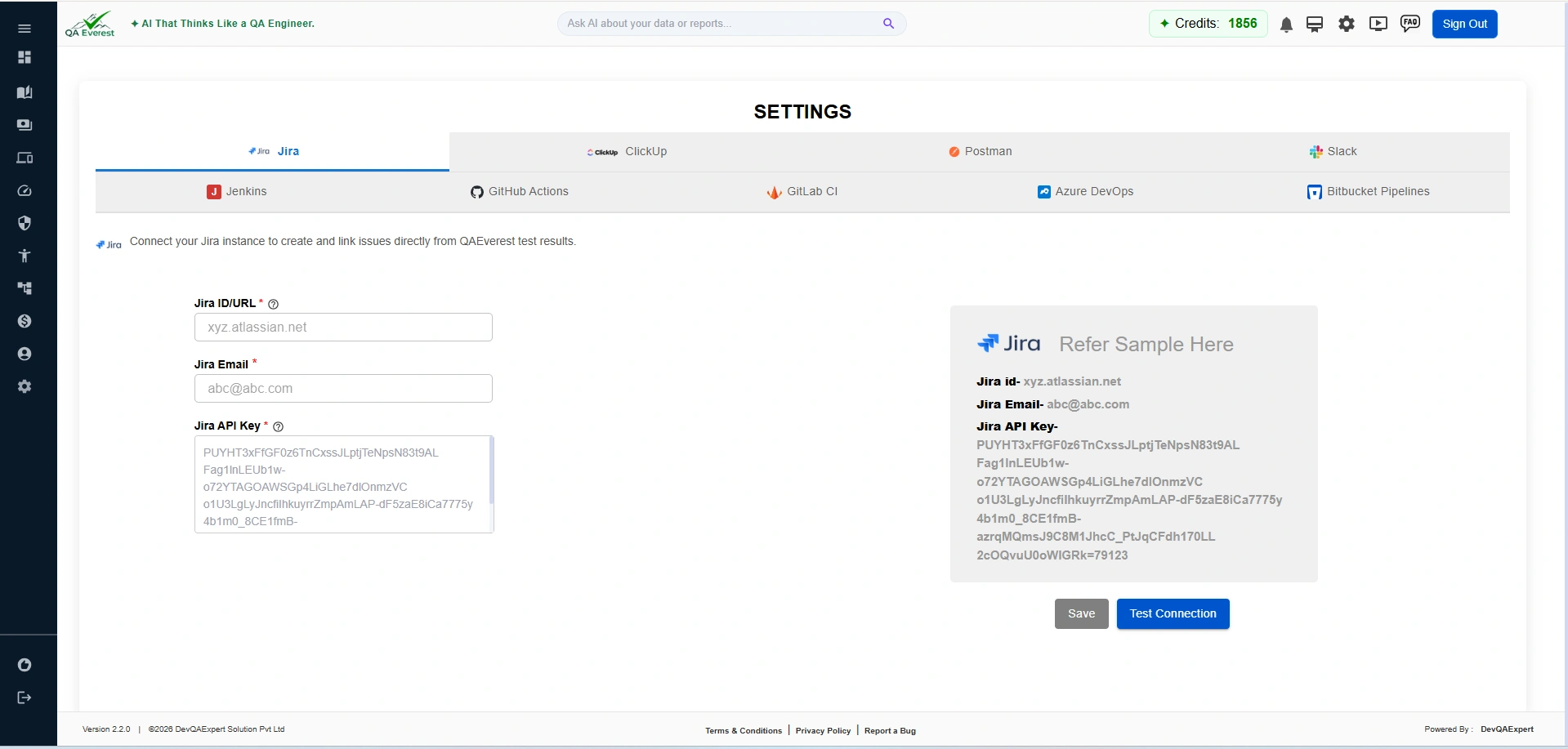The height and width of the screenshot is (749, 1568).
Task: Click the Test Connection button
Action: tap(1173, 613)
